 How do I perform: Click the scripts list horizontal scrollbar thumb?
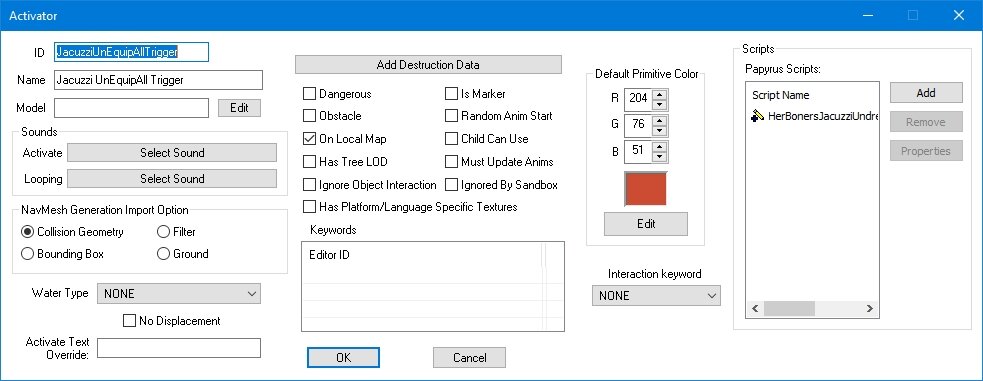(x=789, y=308)
